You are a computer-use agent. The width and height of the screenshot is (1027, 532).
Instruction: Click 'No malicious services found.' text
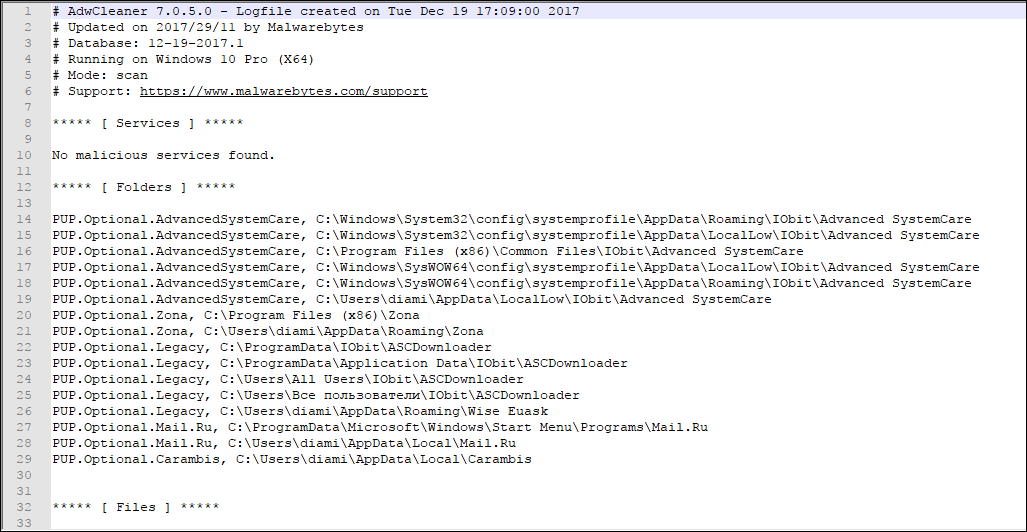tap(164, 155)
